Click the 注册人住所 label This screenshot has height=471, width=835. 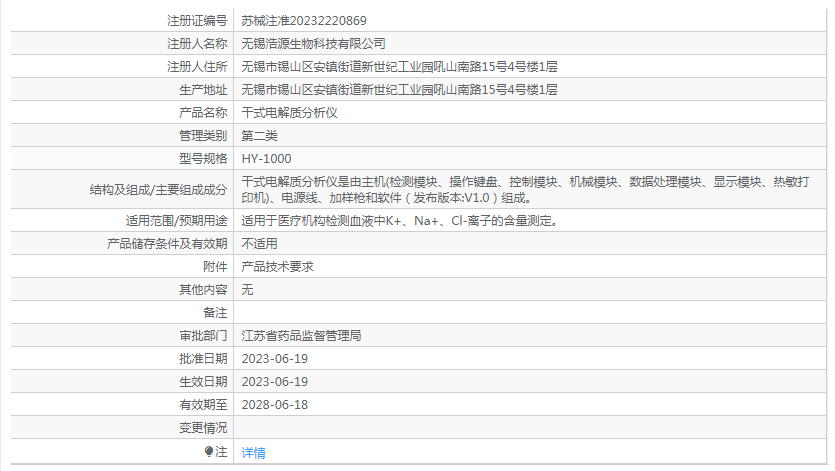[x=197, y=67]
